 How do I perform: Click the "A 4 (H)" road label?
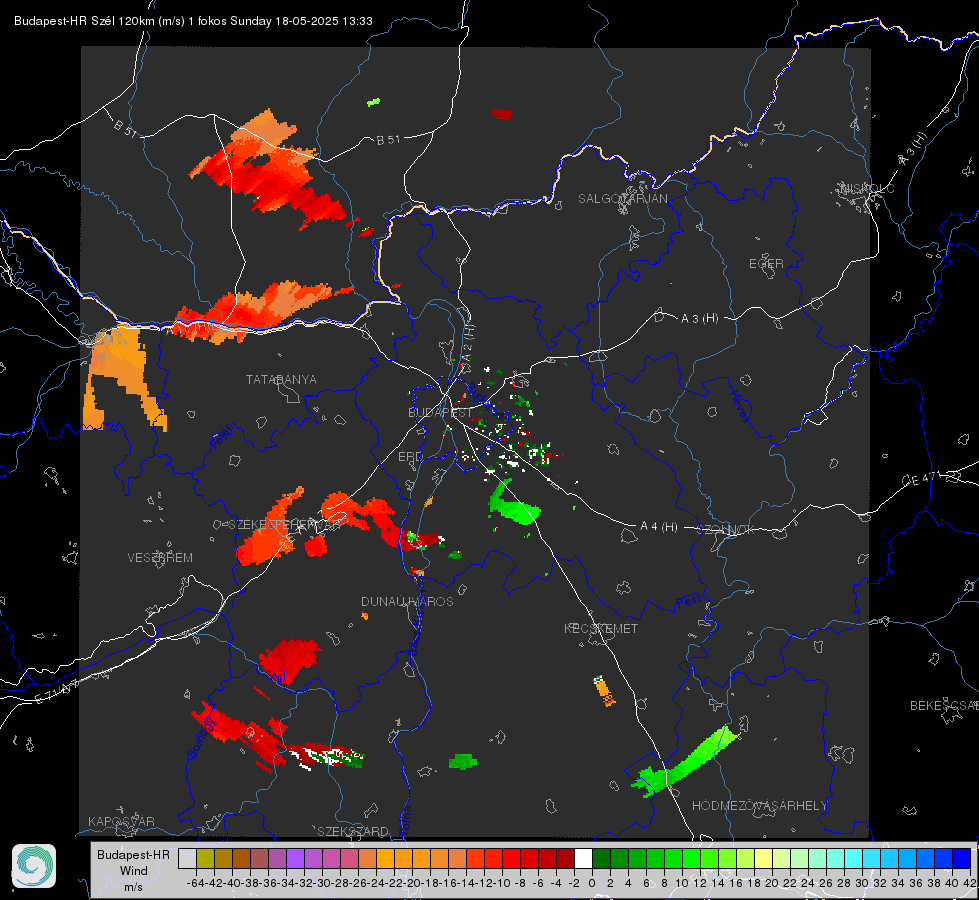click(659, 527)
